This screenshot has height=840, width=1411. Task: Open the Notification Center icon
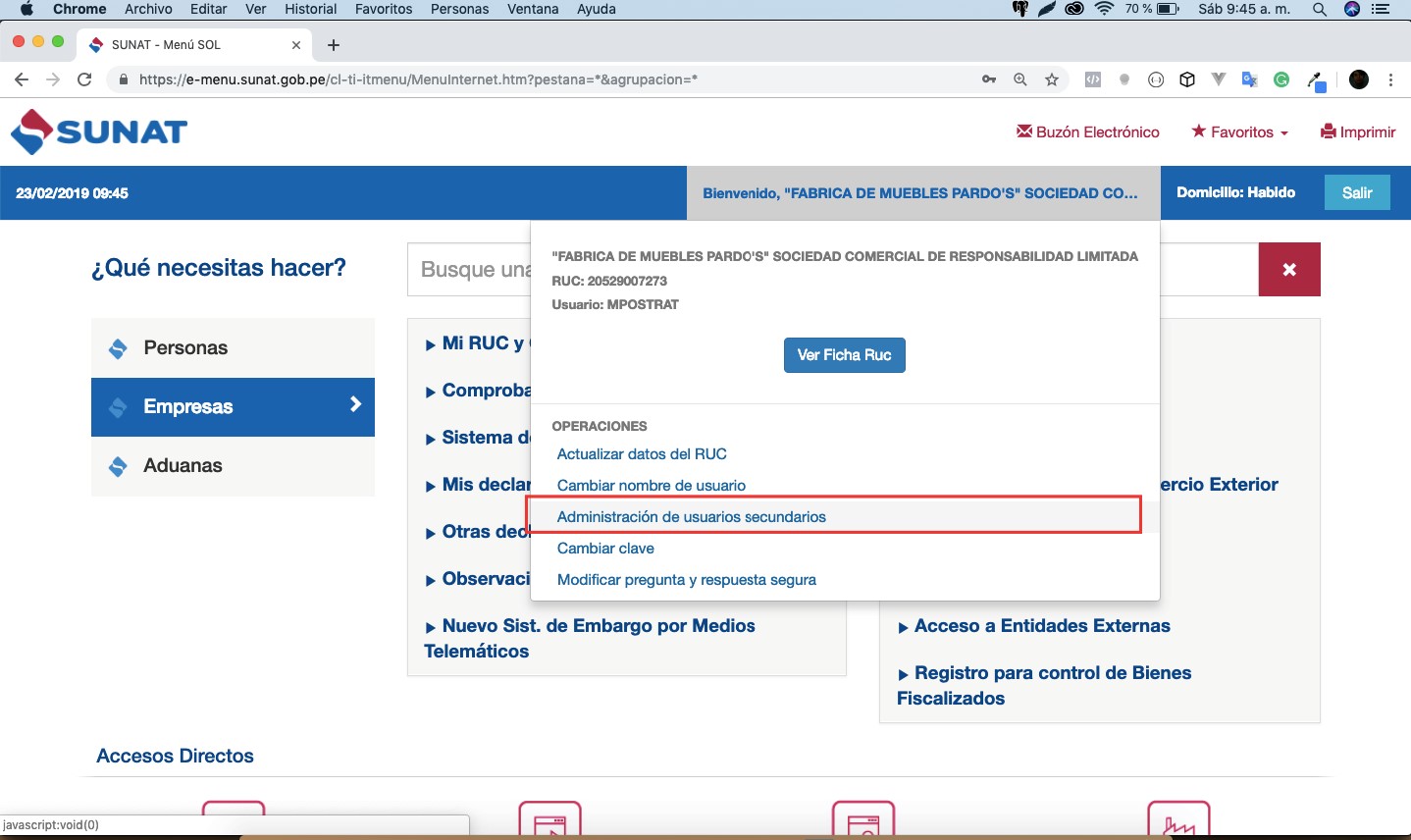coord(1381,9)
